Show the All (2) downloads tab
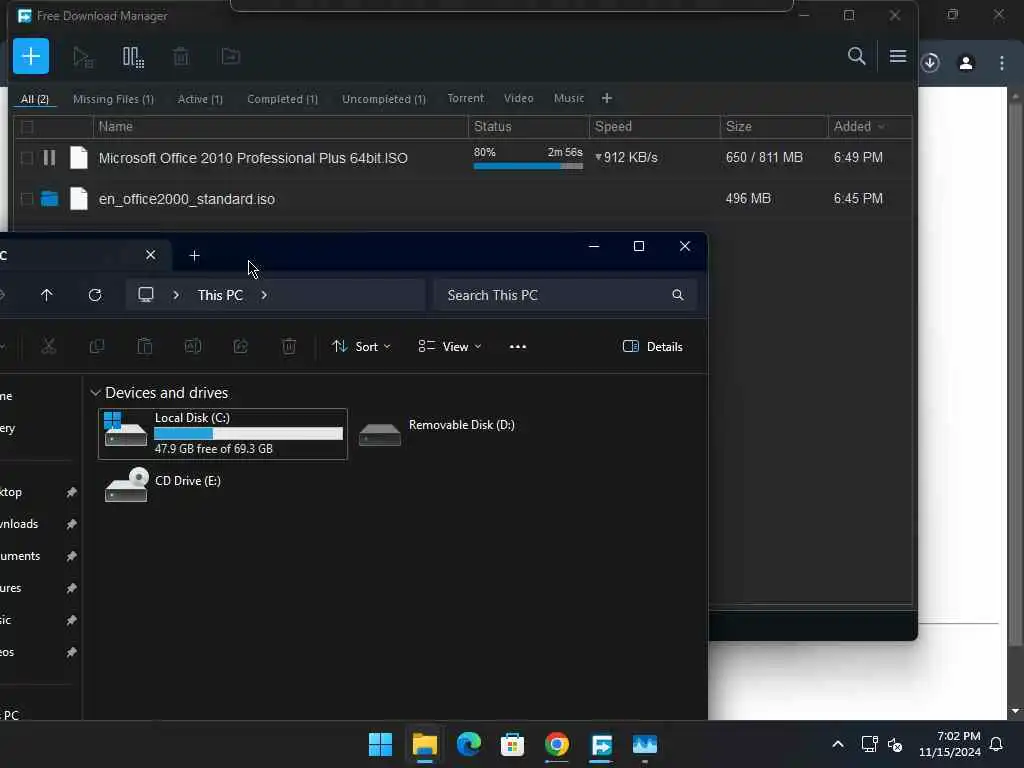1024x768 pixels. 35,99
